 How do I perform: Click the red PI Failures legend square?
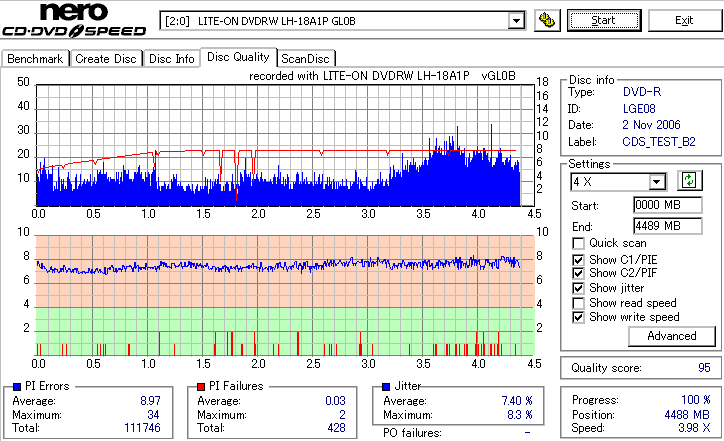point(201,387)
